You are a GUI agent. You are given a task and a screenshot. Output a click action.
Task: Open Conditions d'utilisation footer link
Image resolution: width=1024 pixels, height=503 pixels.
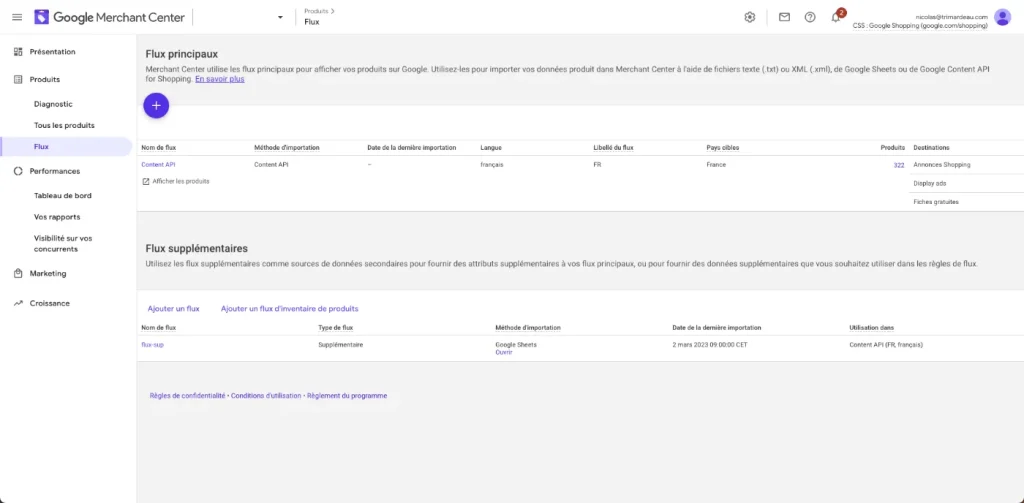click(266, 396)
